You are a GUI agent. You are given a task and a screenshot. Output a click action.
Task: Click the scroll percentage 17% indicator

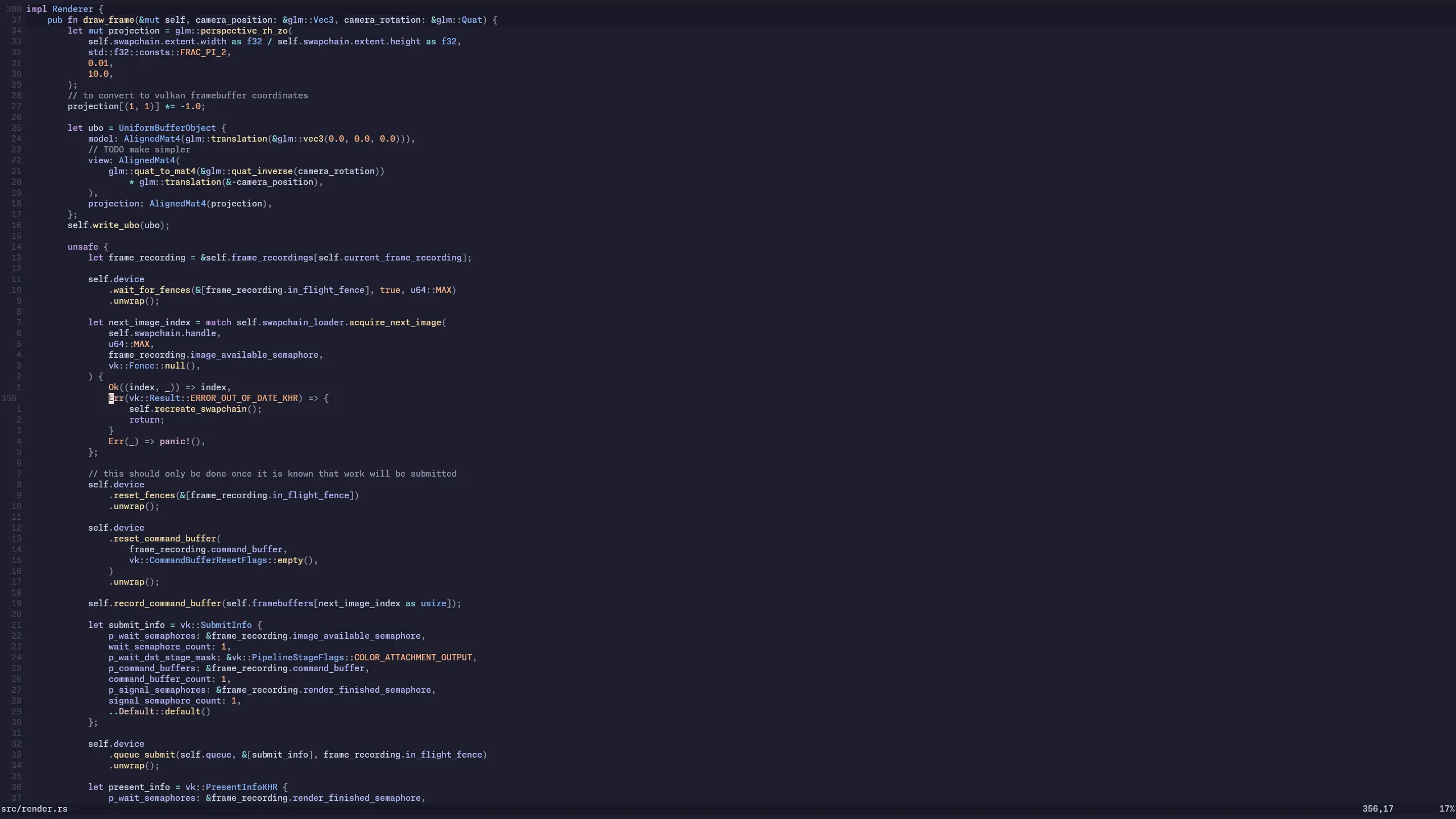[1445, 808]
